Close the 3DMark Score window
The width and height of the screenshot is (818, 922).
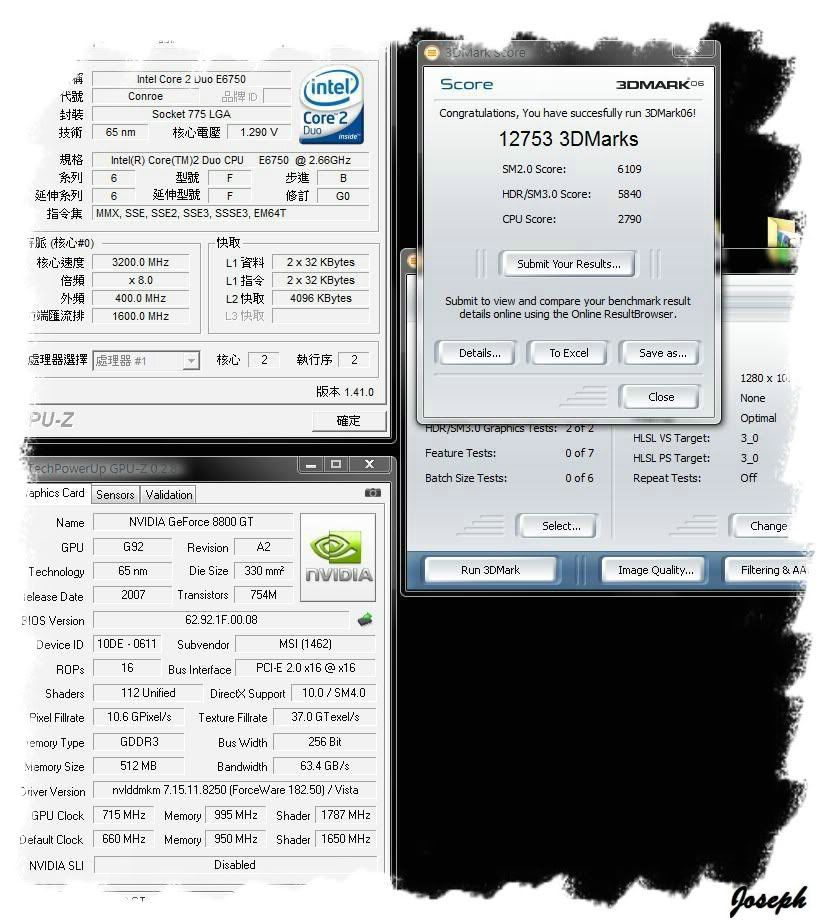click(x=660, y=397)
